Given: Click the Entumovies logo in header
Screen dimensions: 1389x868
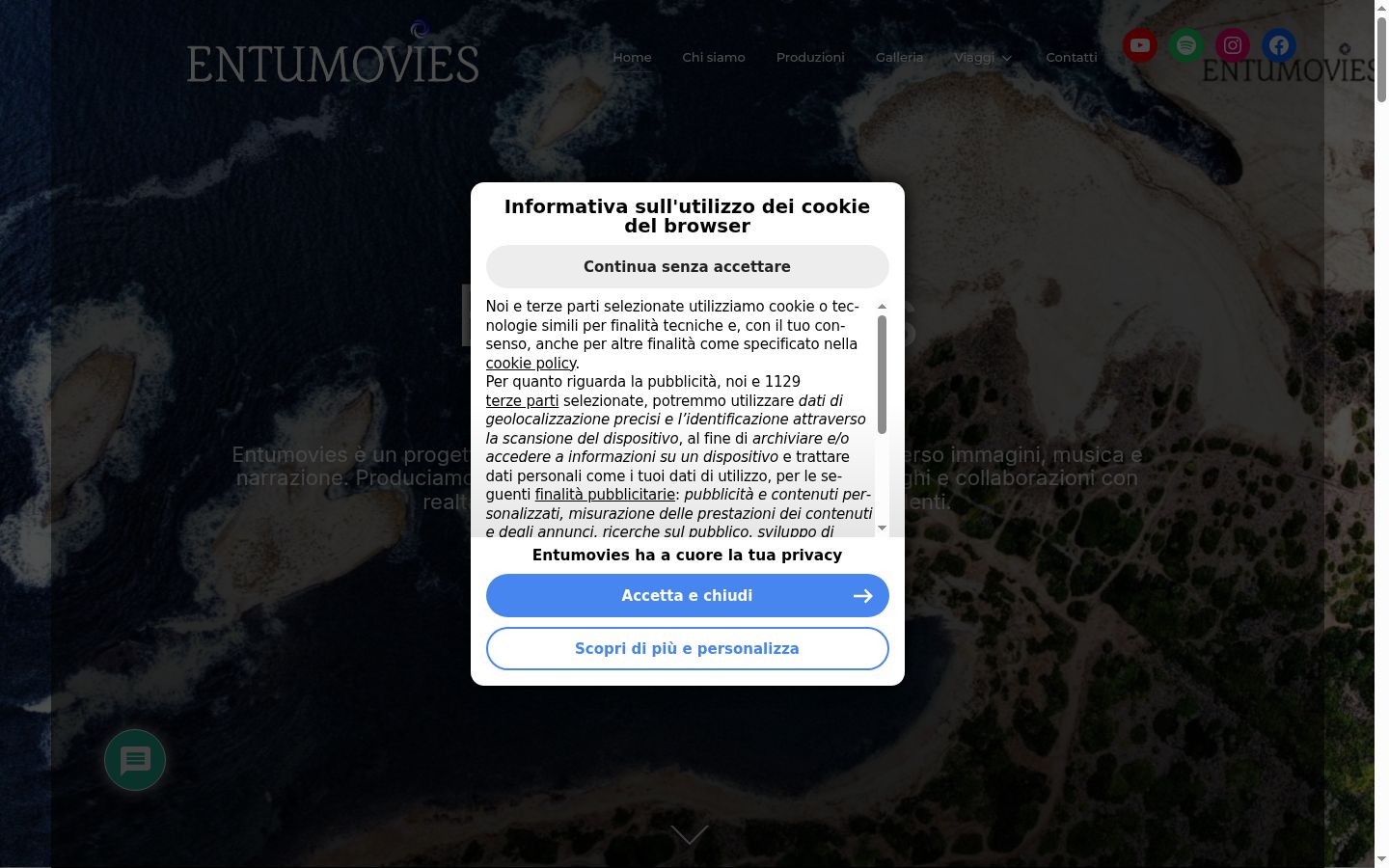Looking at the screenshot, I should pyautogui.click(x=333, y=54).
